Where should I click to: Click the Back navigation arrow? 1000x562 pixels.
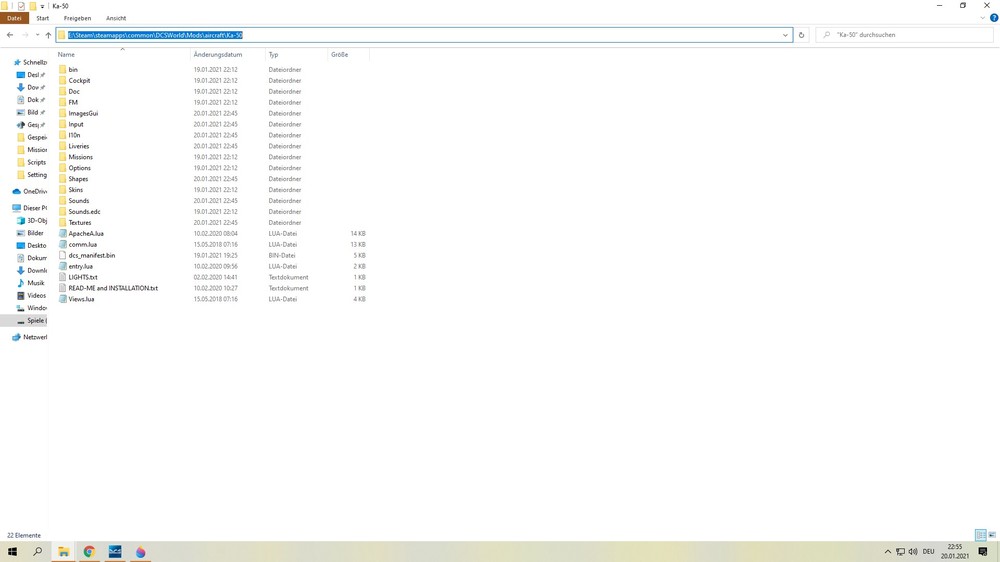(x=10, y=35)
